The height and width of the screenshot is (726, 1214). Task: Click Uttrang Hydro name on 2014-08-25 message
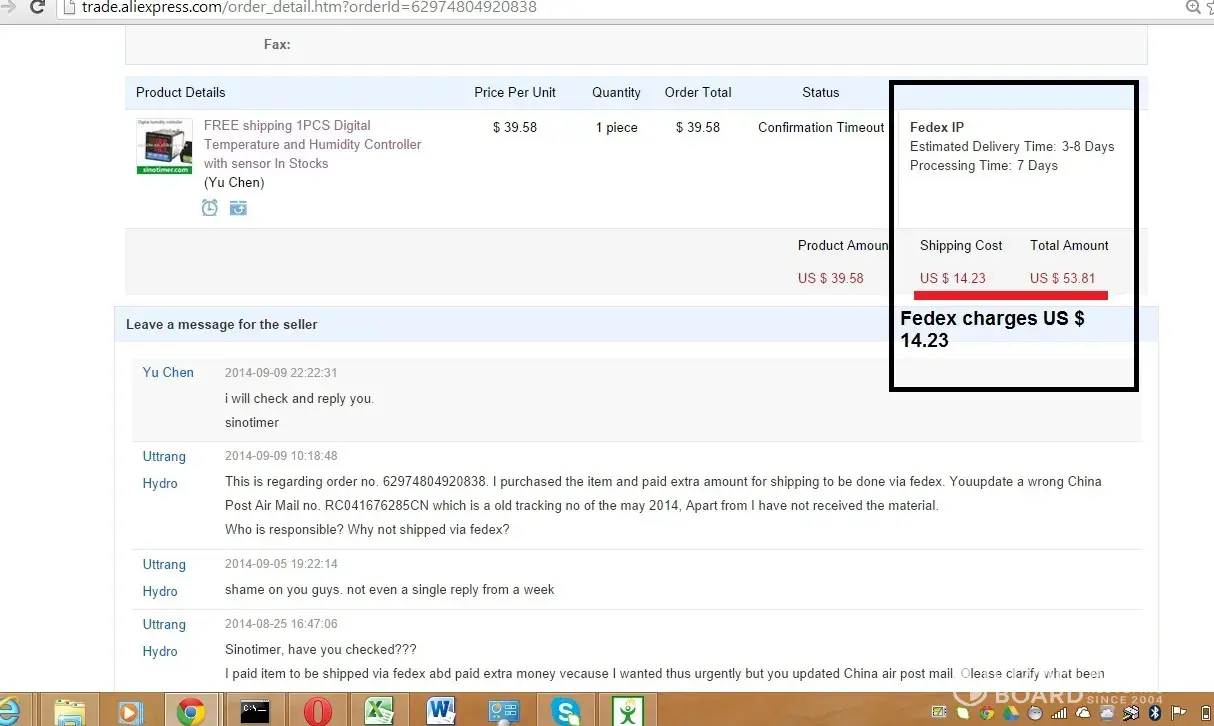pos(164,637)
